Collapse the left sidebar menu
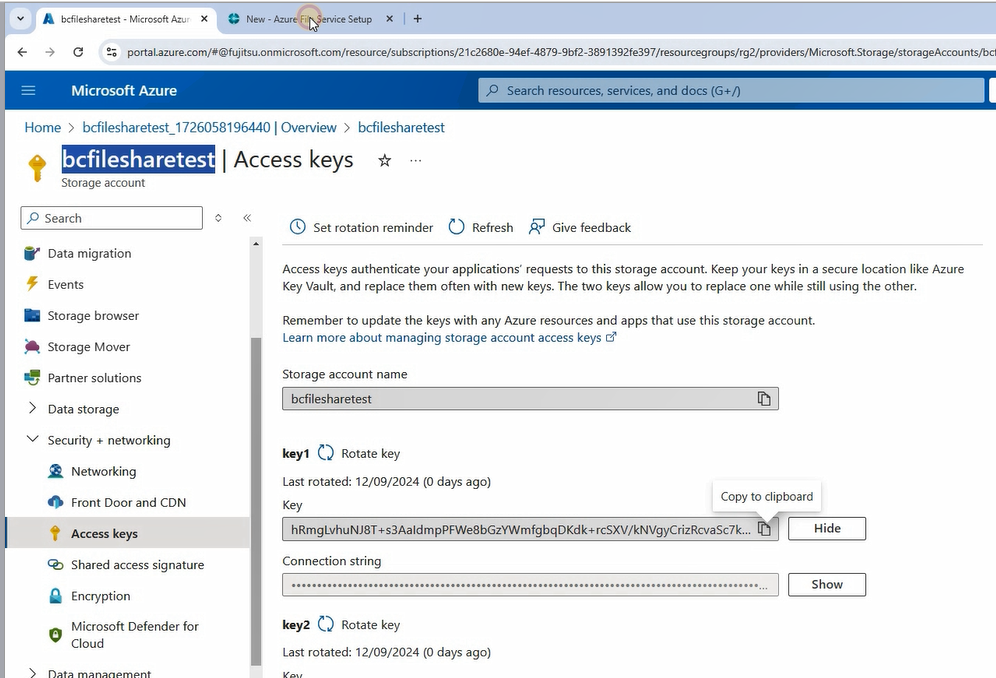The image size is (996, 678). [247, 218]
